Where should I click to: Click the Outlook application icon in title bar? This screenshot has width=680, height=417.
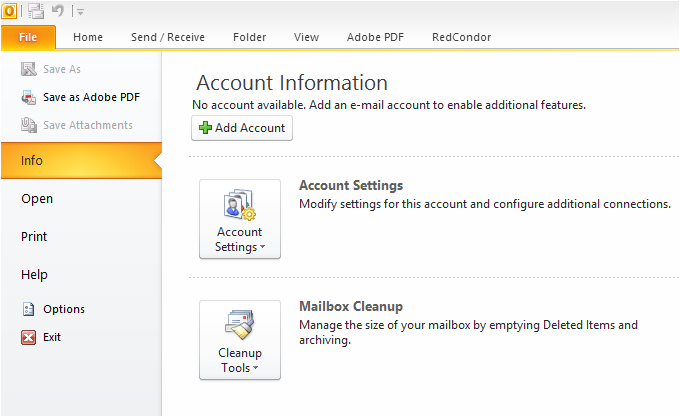pyautogui.click(x=9, y=10)
